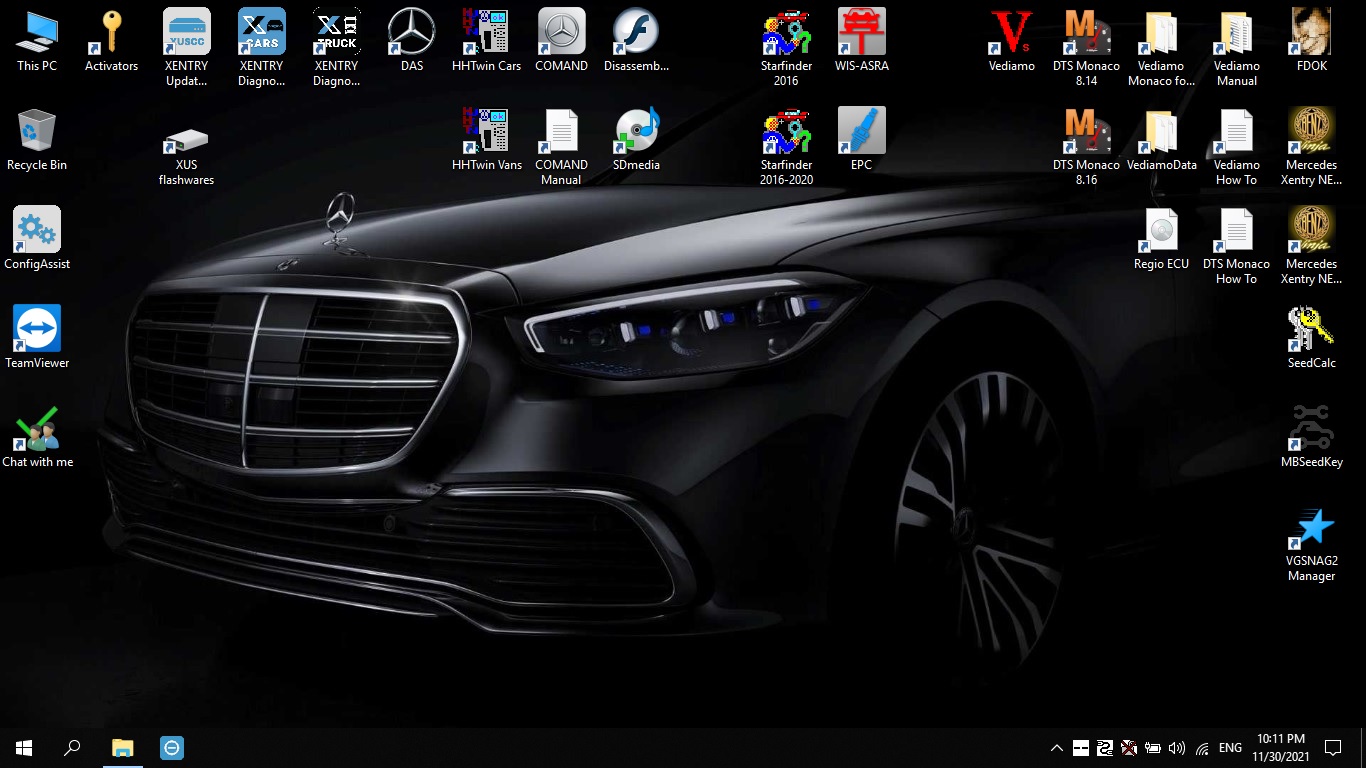
Task: Click the ENG language indicator
Action: (1230, 748)
